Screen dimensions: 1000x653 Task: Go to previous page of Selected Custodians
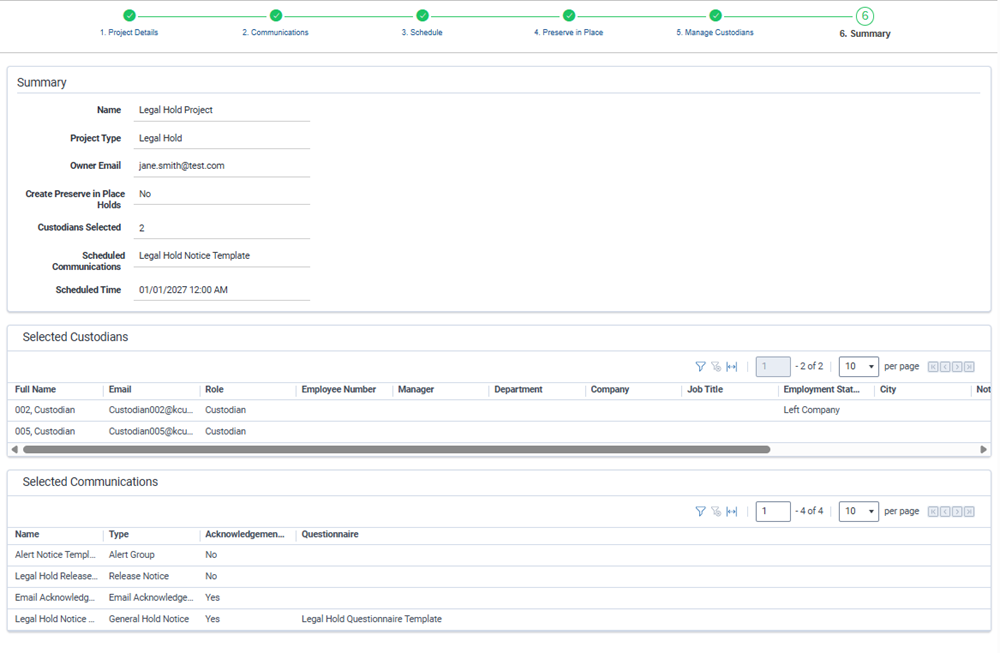click(945, 367)
